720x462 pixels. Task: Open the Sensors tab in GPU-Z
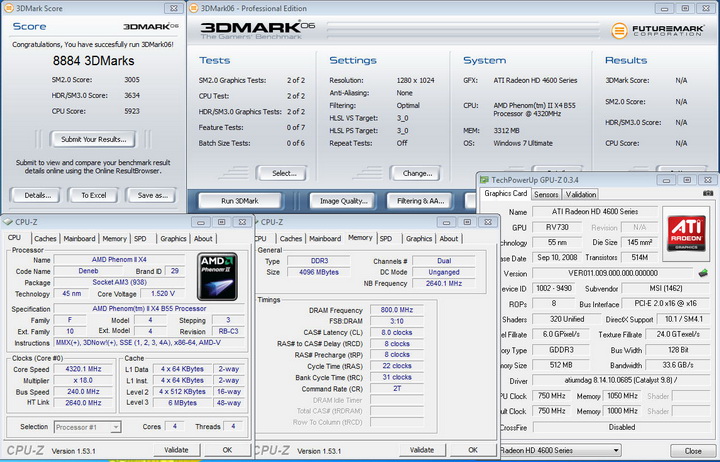tap(546, 194)
